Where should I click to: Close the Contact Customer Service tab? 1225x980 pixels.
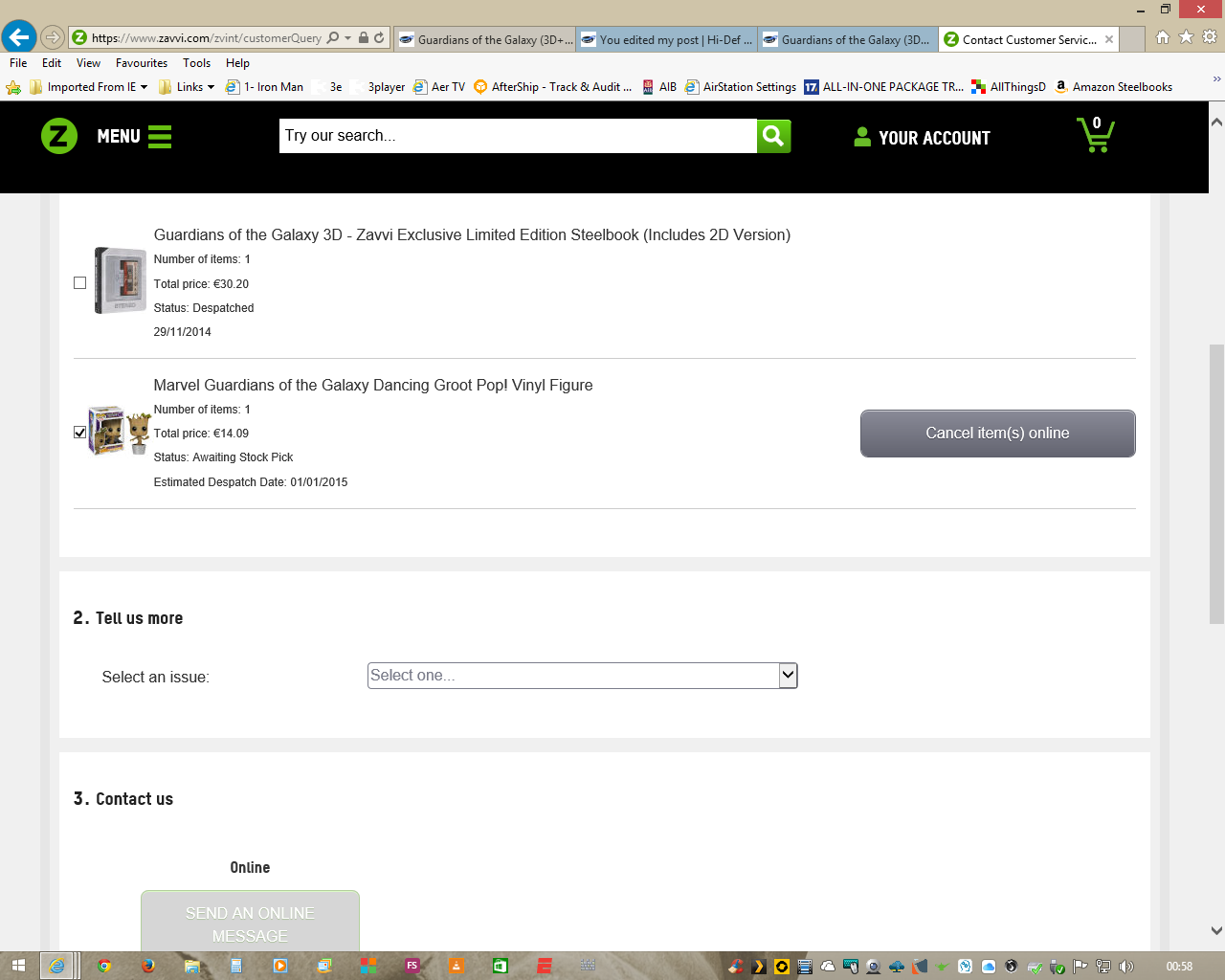click(1109, 39)
